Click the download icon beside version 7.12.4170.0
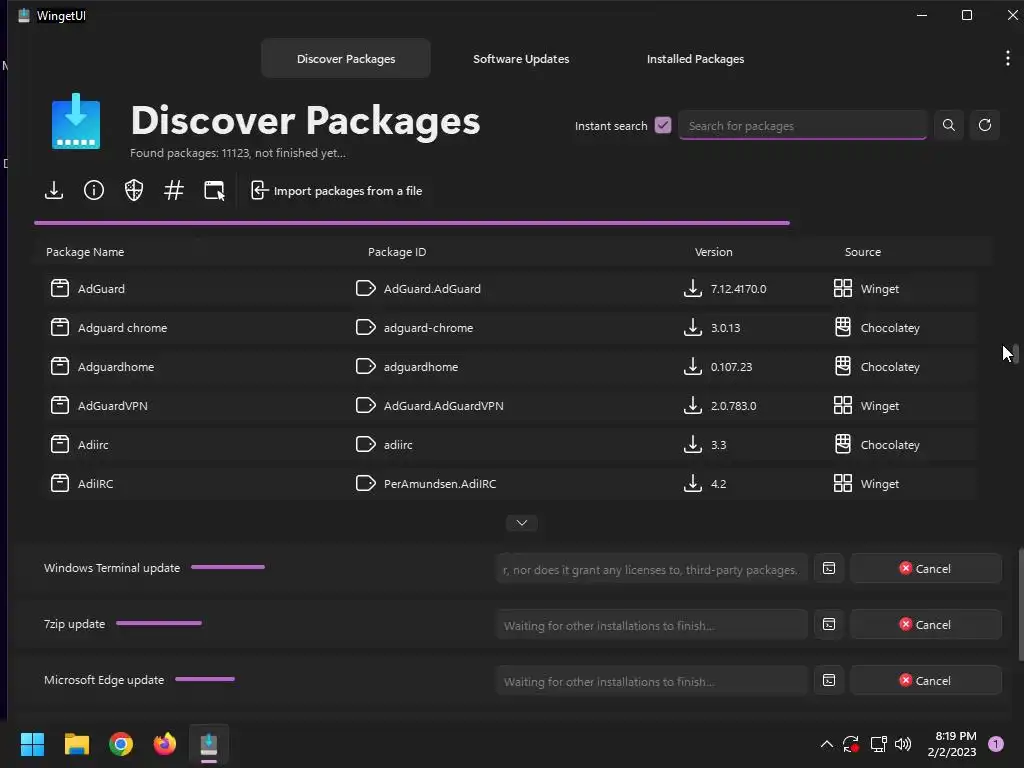The height and width of the screenshot is (768, 1024). 692,289
